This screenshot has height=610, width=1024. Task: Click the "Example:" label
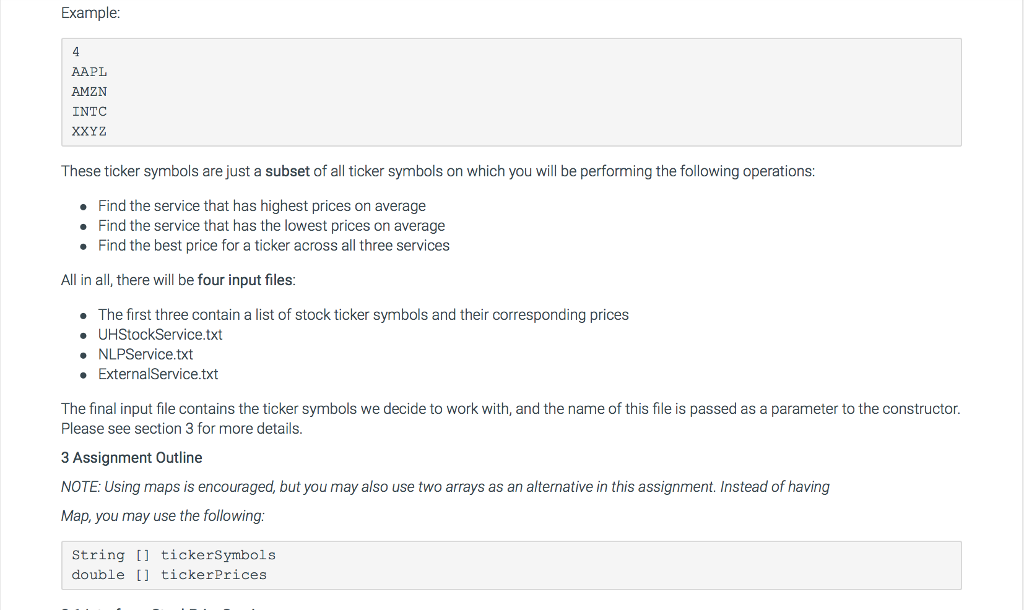click(x=90, y=13)
